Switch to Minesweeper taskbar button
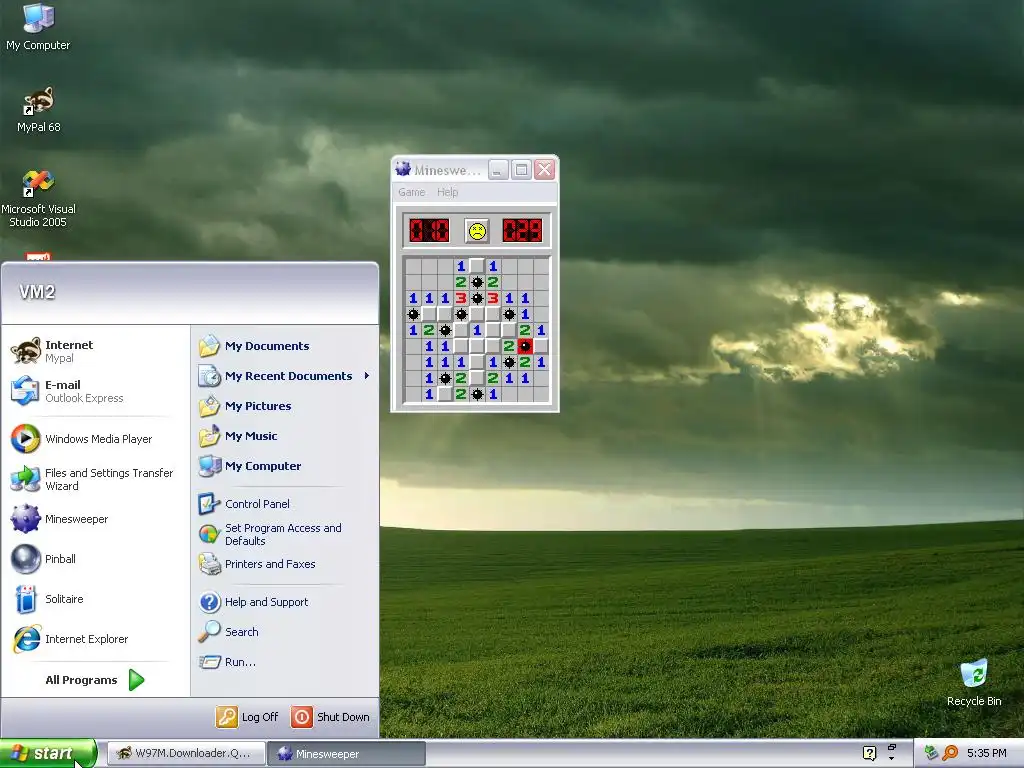This screenshot has width=1024, height=768. 346,754
